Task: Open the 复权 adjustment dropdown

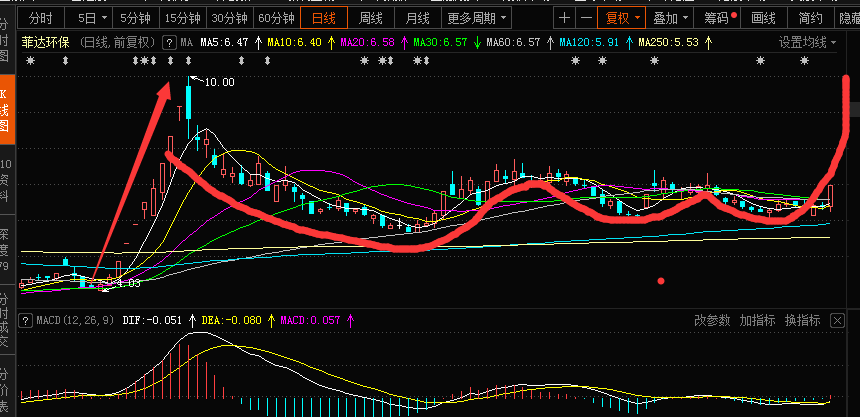Action: pyautogui.click(x=622, y=18)
